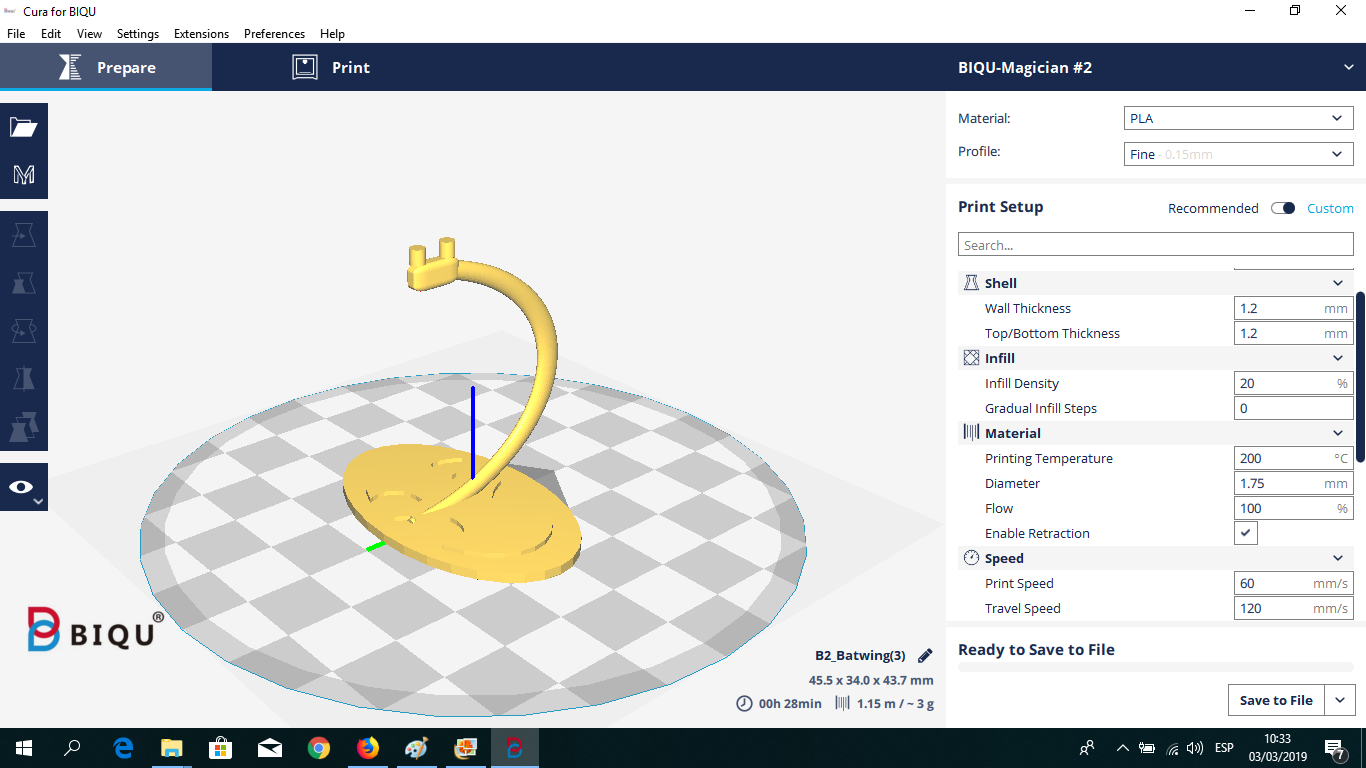Click the settings Search field

pos(1156,245)
